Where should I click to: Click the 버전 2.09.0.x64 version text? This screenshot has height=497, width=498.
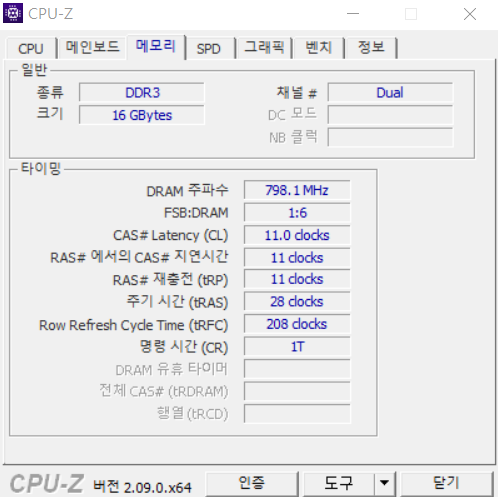142,487
